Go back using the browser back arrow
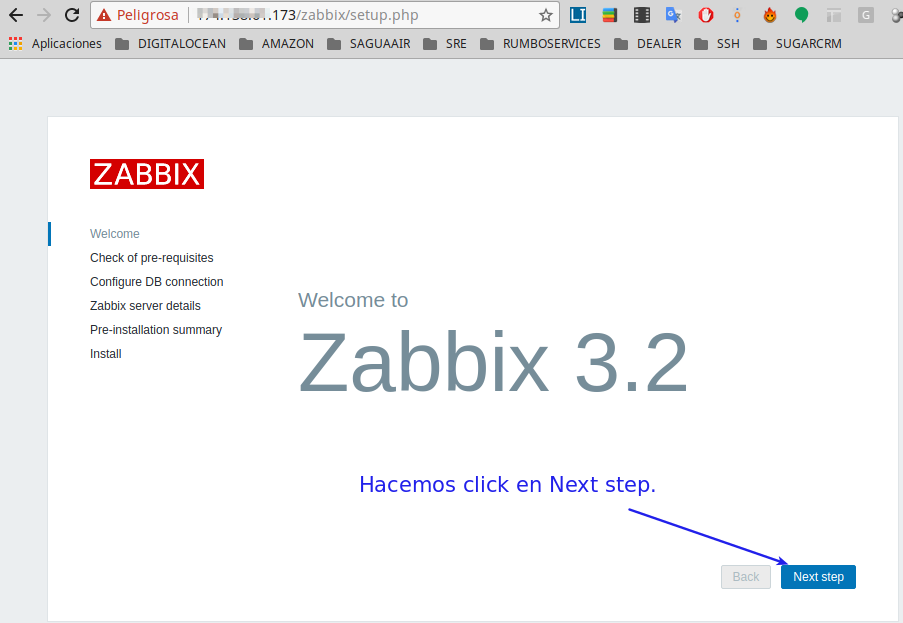This screenshot has height=623, width=903. point(16,15)
